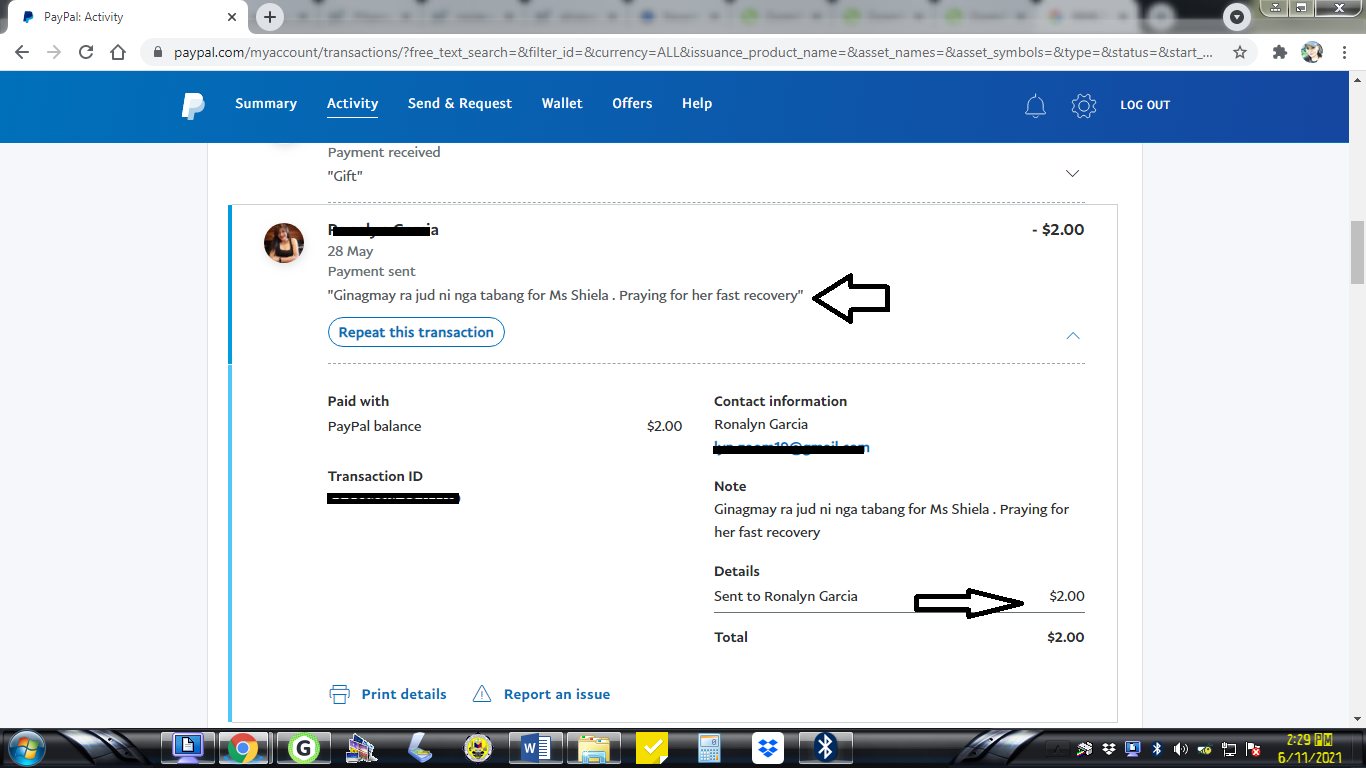This screenshot has width=1366, height=768.
Task: Click Chrome forward arrow
Action: point(54,52)
